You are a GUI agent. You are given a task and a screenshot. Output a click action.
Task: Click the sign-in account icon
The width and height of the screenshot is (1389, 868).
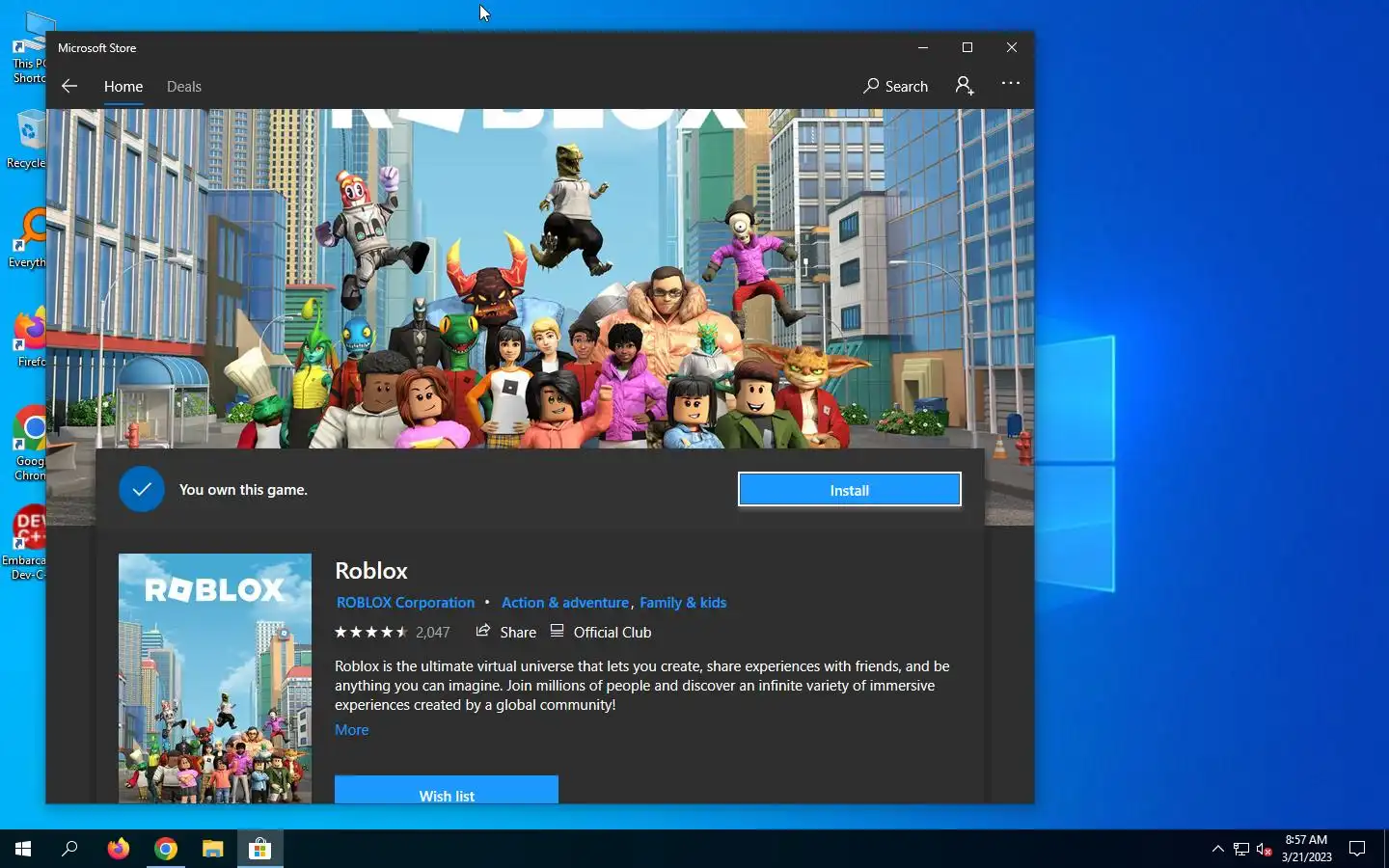pyautogui.click(x=965, y=86)
